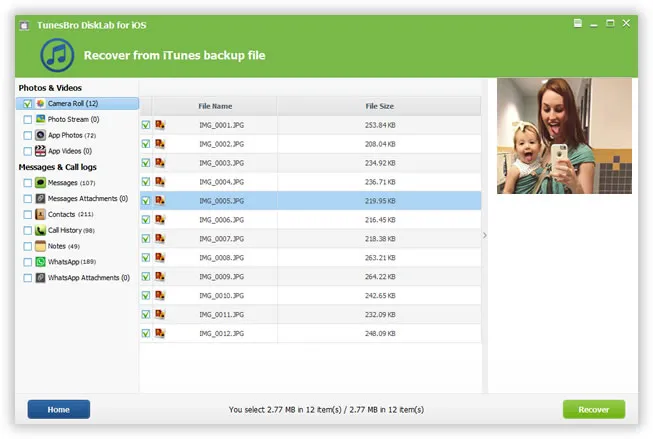Click the WhatsApp icon in sidebar
653x439 pixels.
coord(40,262)
